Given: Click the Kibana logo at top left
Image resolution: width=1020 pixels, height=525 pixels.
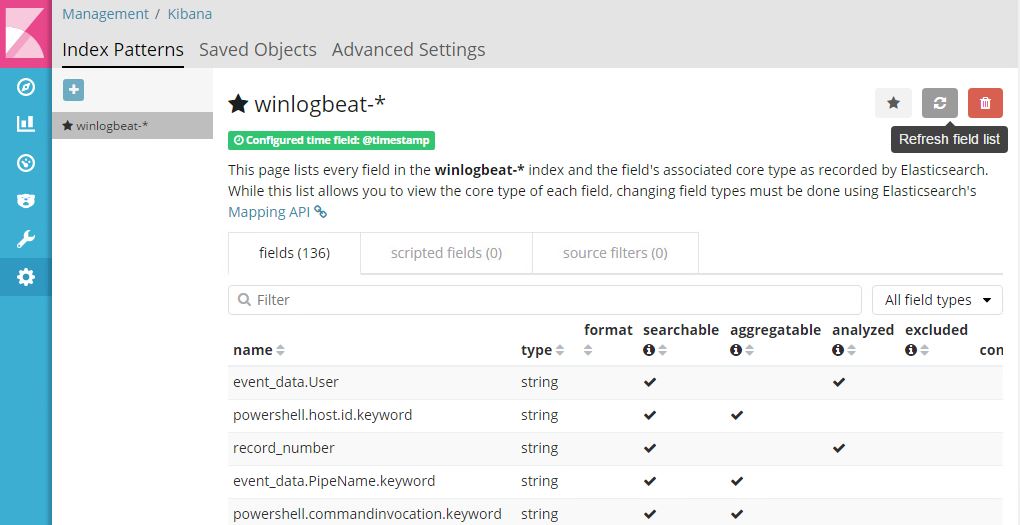Looking at the screenshot, I should click(25, 32).
